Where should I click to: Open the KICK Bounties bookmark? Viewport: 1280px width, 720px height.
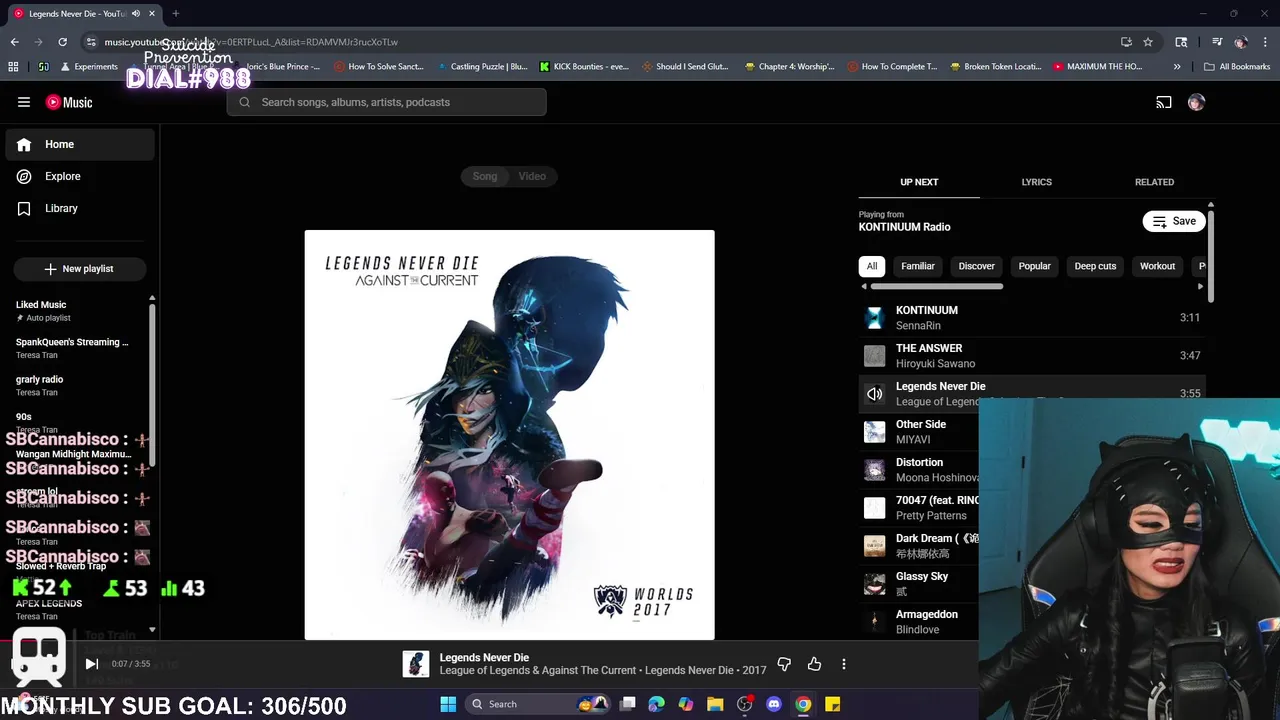pyautogui.click(x=583, y=67)
